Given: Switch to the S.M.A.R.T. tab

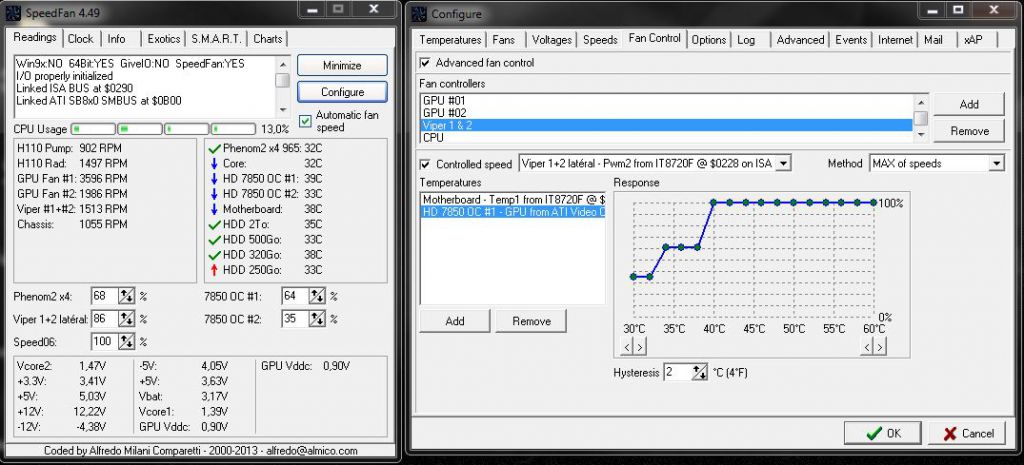Looking at the screenshot, I should (x=216, y=39).
